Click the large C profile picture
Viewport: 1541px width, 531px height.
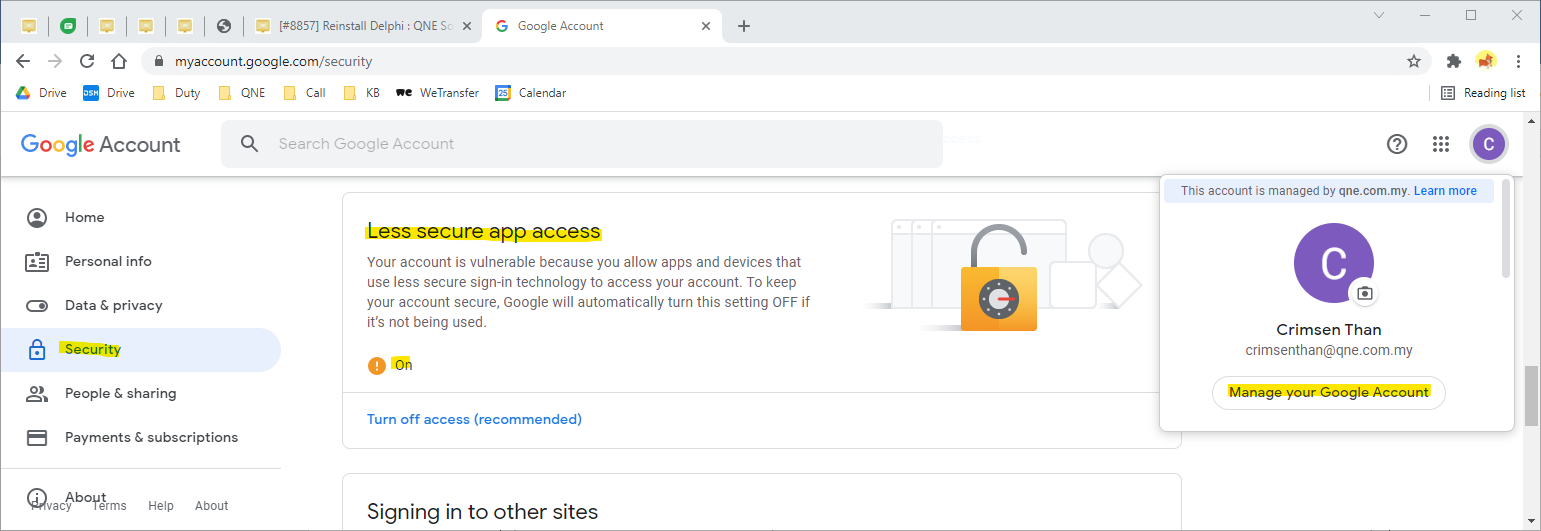(x=1333, y=263)
